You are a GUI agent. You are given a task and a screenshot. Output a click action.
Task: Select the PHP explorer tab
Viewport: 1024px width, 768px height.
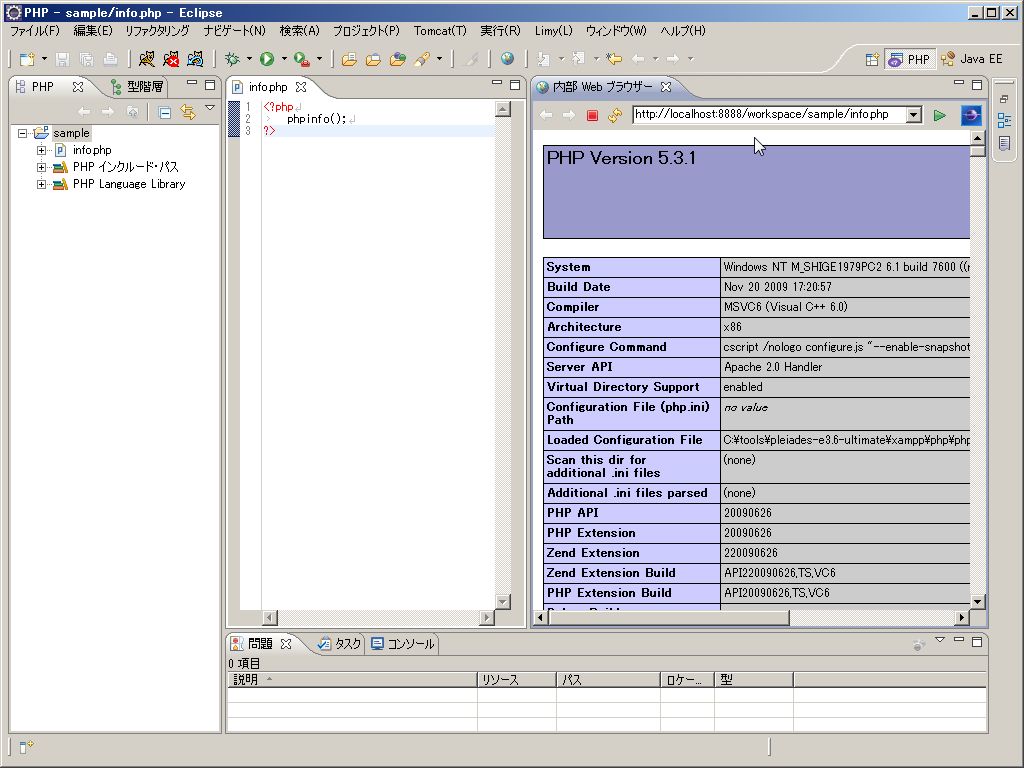pos(43,86)
